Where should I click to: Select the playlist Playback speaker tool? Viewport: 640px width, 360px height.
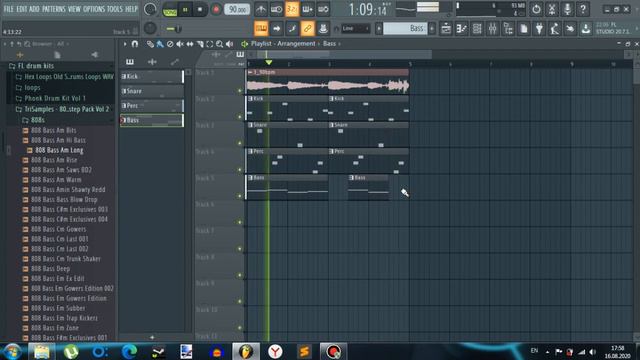click(x=229, y=44)
